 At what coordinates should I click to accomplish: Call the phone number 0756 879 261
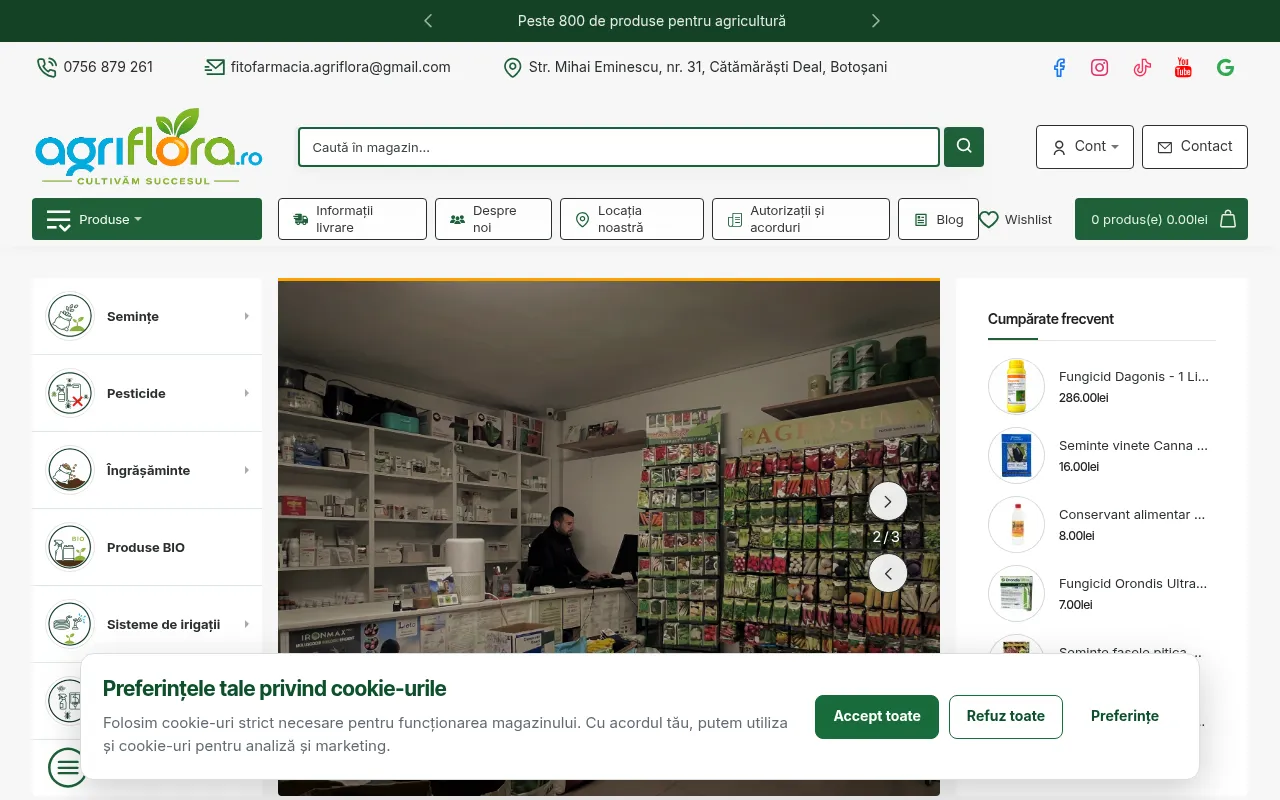pyautogui.click(x=95, y=67)
